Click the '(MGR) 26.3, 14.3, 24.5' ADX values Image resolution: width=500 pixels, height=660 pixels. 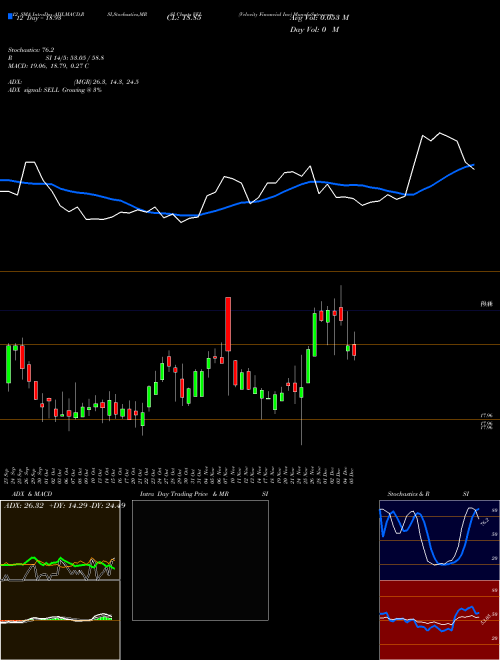coord(106,82)
